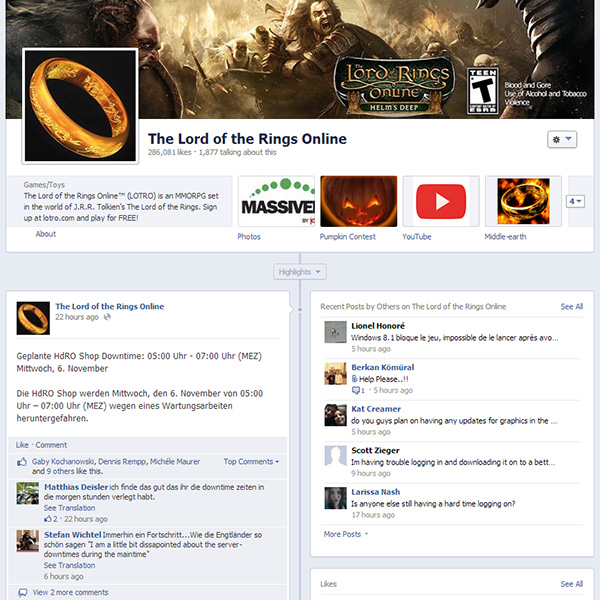Click the comment's 2 likes thumb icon

click(x=48, y=519)
